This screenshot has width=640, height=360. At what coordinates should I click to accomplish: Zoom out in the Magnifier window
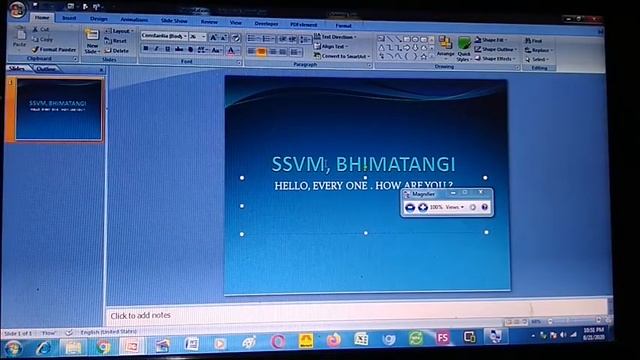point(410,208)
